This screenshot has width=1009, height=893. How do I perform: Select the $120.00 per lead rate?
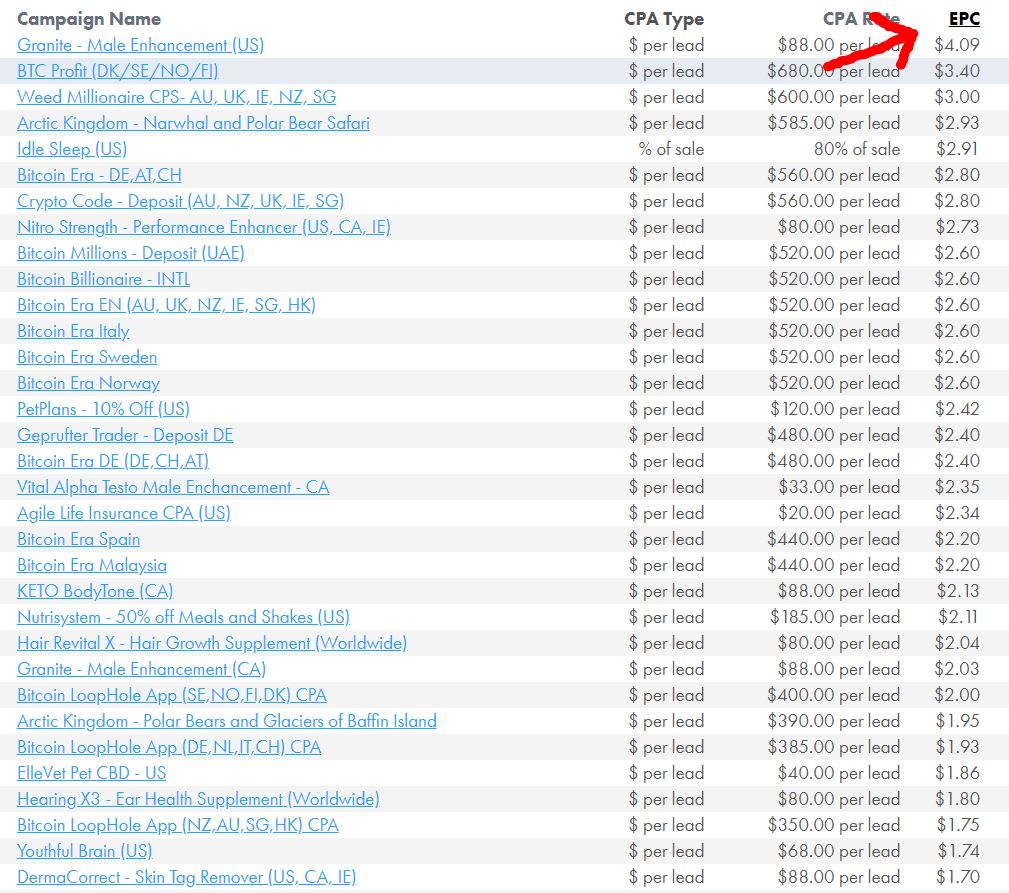[835, 409]
